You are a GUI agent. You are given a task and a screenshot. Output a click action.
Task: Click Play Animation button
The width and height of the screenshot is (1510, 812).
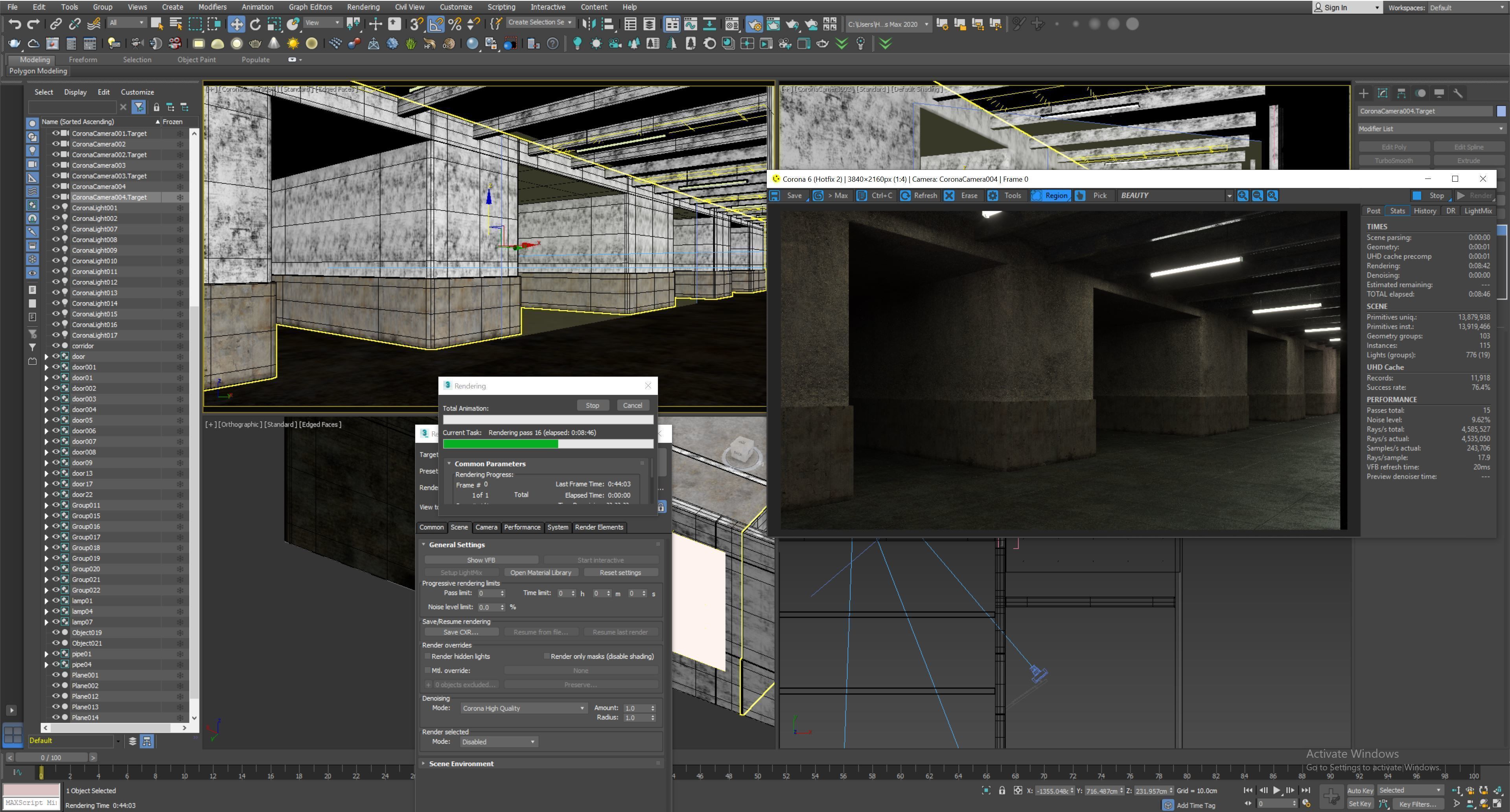click(1277, 790)
